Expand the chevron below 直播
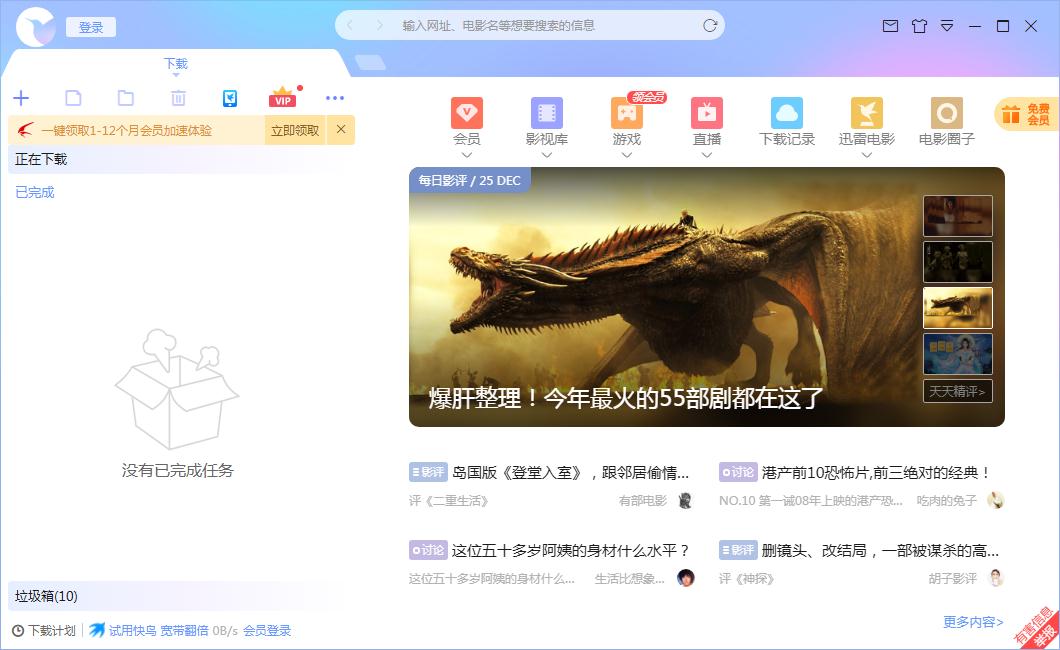Screen dimensions: 1060x650 click(707, 155)
